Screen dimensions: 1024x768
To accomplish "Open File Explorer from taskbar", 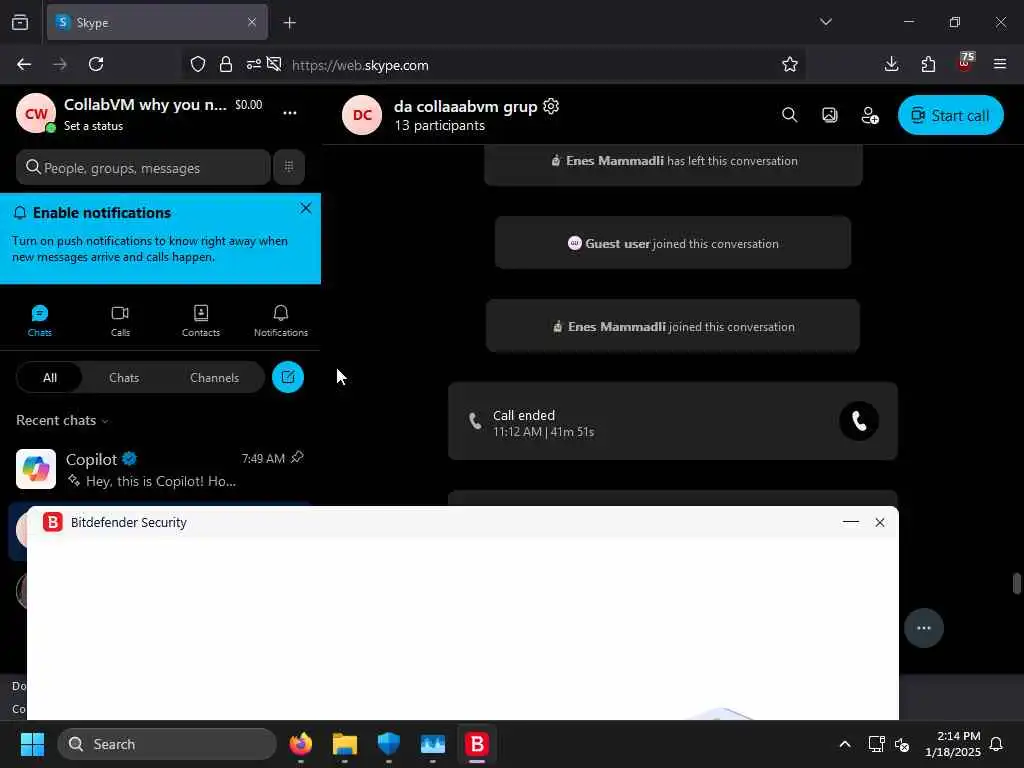I will tap(345, 744).
